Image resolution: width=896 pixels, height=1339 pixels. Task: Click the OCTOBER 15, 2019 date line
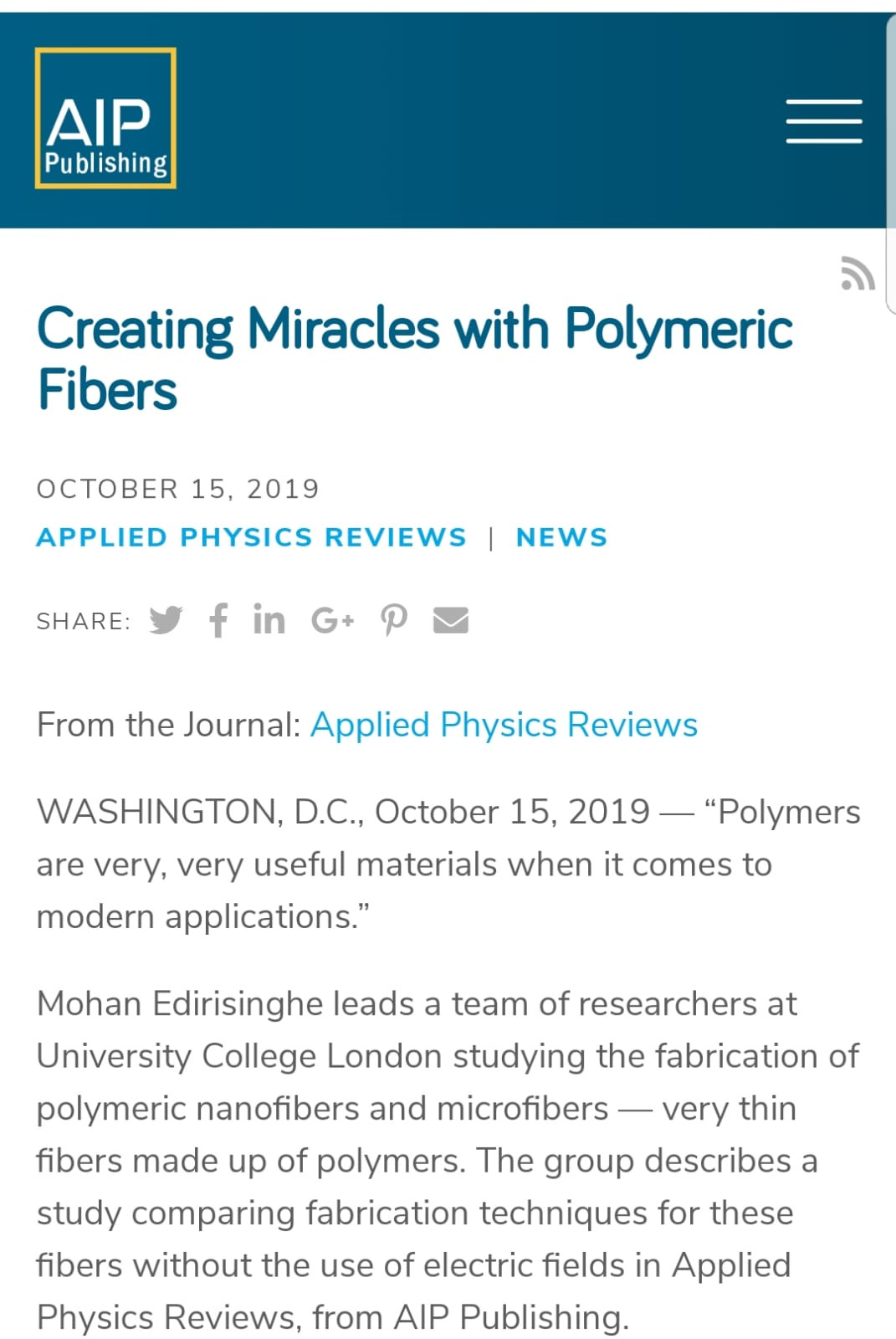178,489
